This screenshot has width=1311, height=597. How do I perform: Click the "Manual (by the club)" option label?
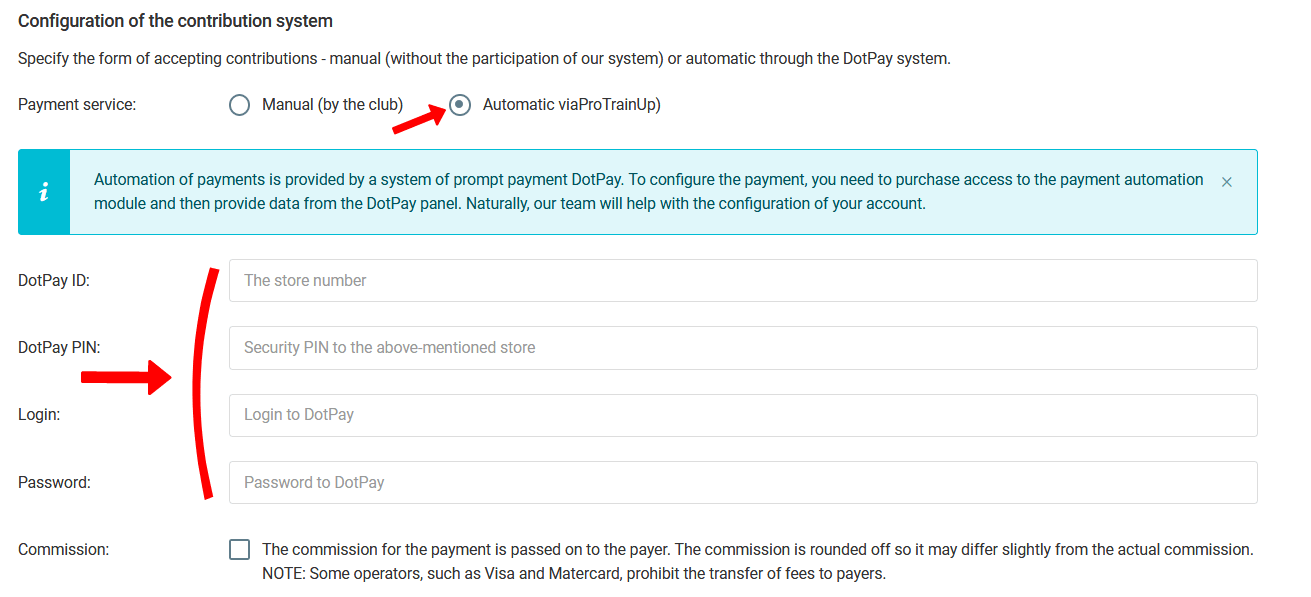[332, 105]
